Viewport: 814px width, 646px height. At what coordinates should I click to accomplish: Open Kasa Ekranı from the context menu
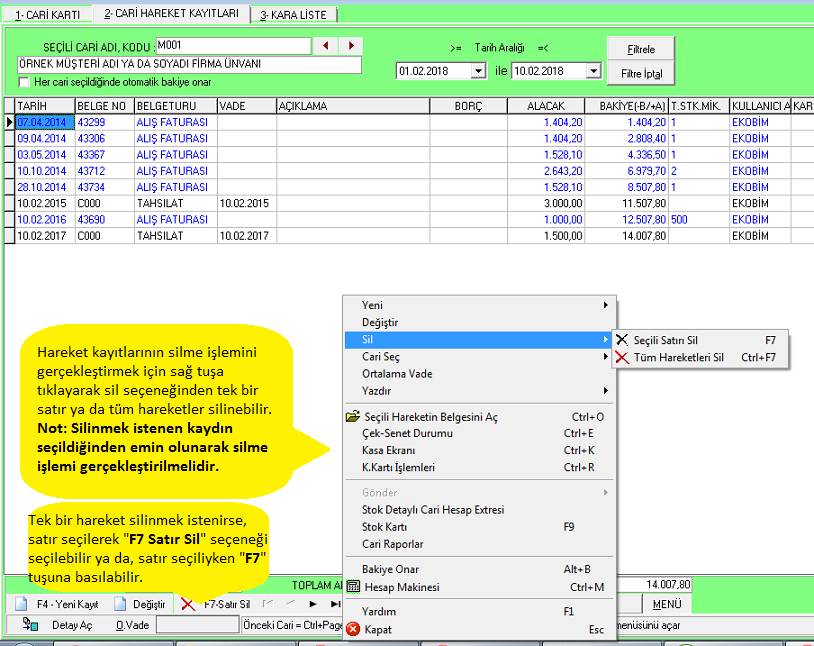[x=478, y=450]
